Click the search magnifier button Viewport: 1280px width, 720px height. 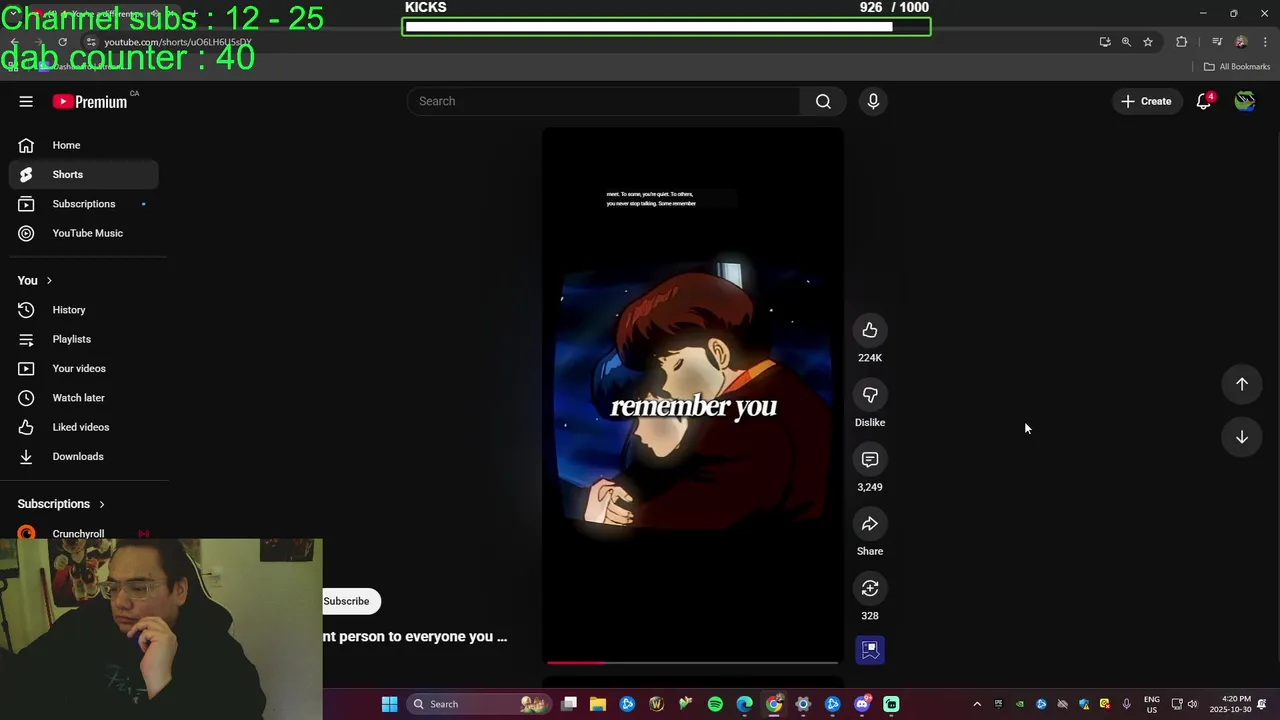tap(823, 101)
